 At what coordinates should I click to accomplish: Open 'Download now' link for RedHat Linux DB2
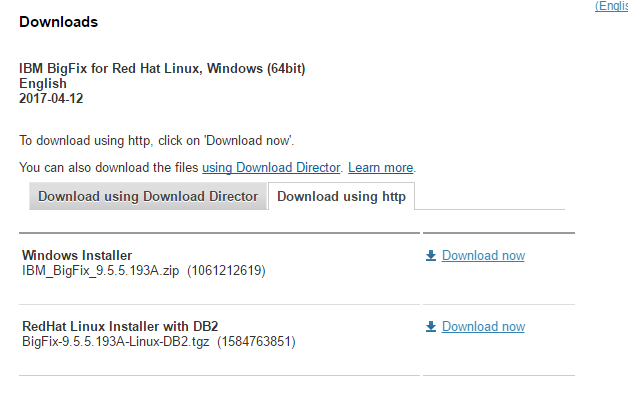(x=483, y=326)
